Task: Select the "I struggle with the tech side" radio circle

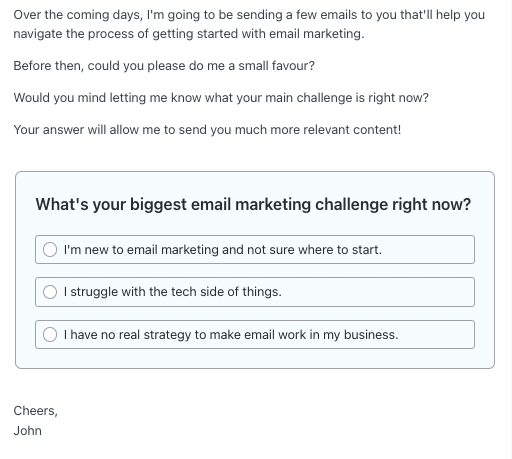Action: (x=50, y=292)
